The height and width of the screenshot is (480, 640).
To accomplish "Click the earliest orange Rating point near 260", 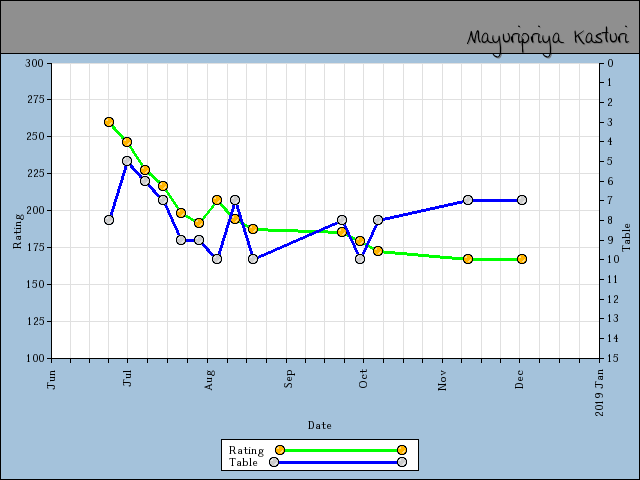I will pos(109,122).
